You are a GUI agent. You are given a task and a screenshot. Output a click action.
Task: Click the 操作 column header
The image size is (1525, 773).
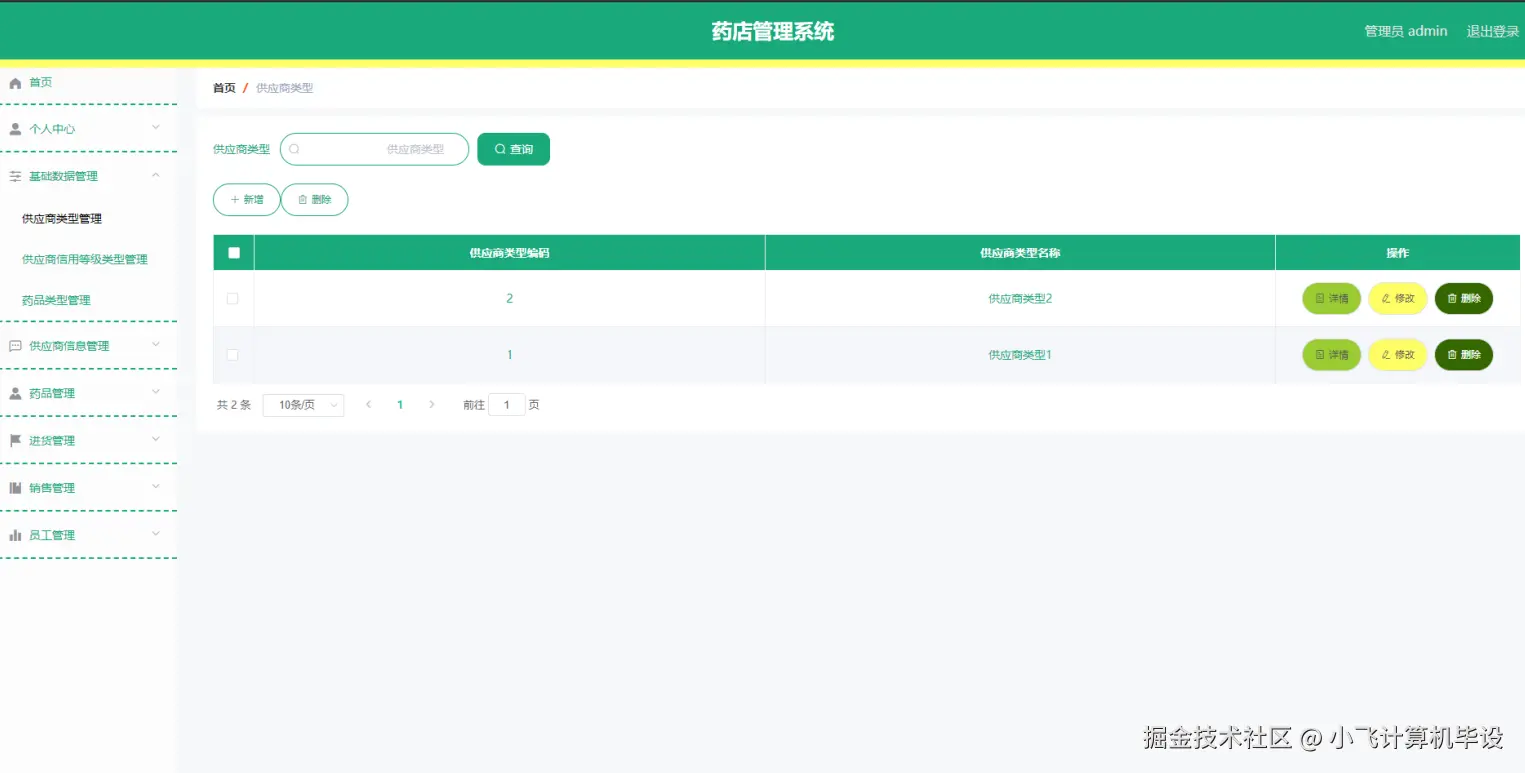[x=1397, y=253]
